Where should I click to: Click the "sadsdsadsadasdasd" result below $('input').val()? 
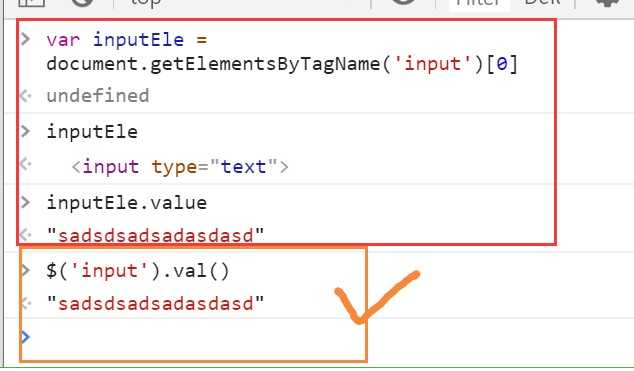(x=155, y=303)
